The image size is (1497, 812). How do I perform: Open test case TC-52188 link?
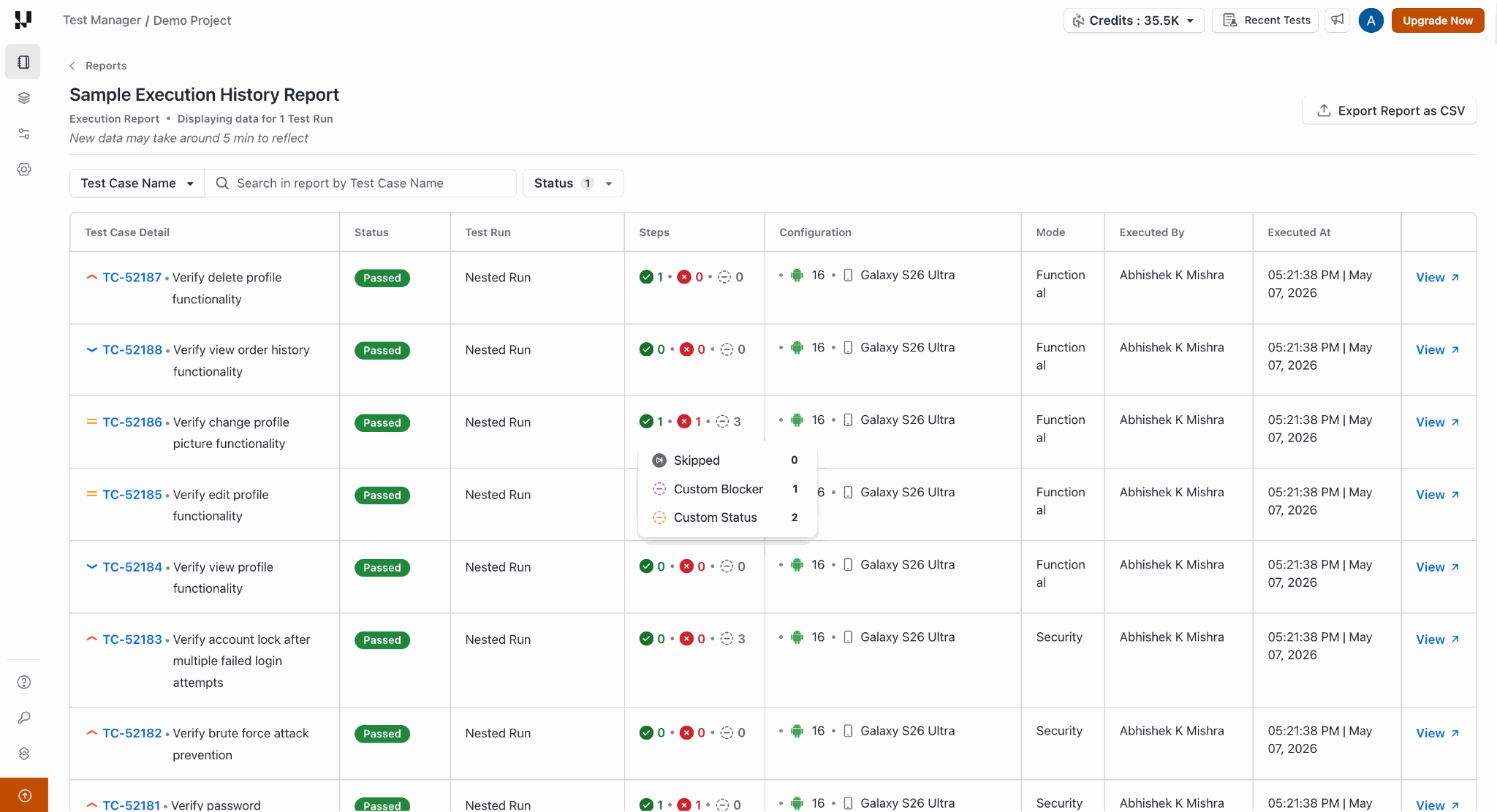tap(132, 349)
